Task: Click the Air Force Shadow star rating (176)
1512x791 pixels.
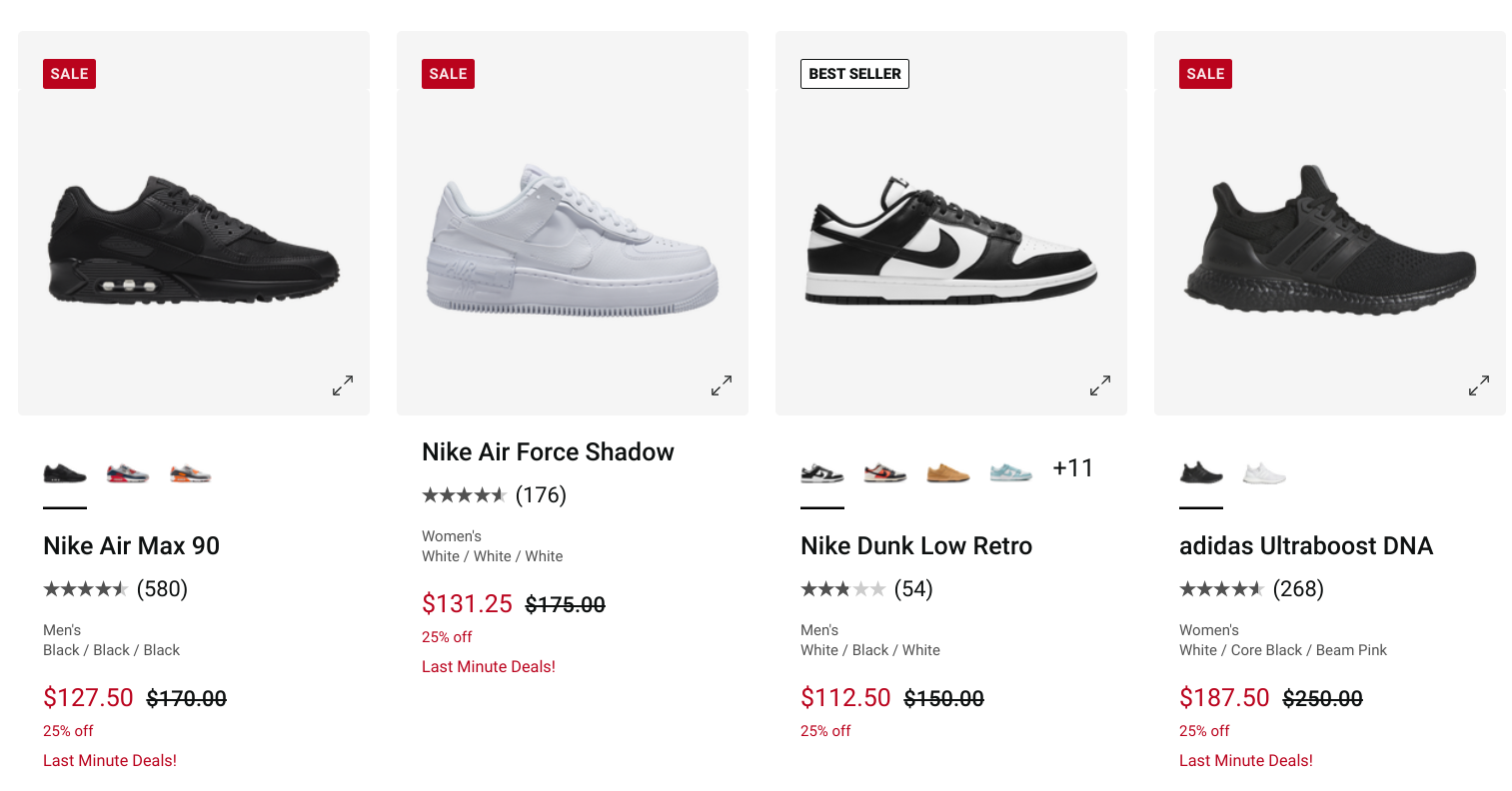Action: (494, 495)
